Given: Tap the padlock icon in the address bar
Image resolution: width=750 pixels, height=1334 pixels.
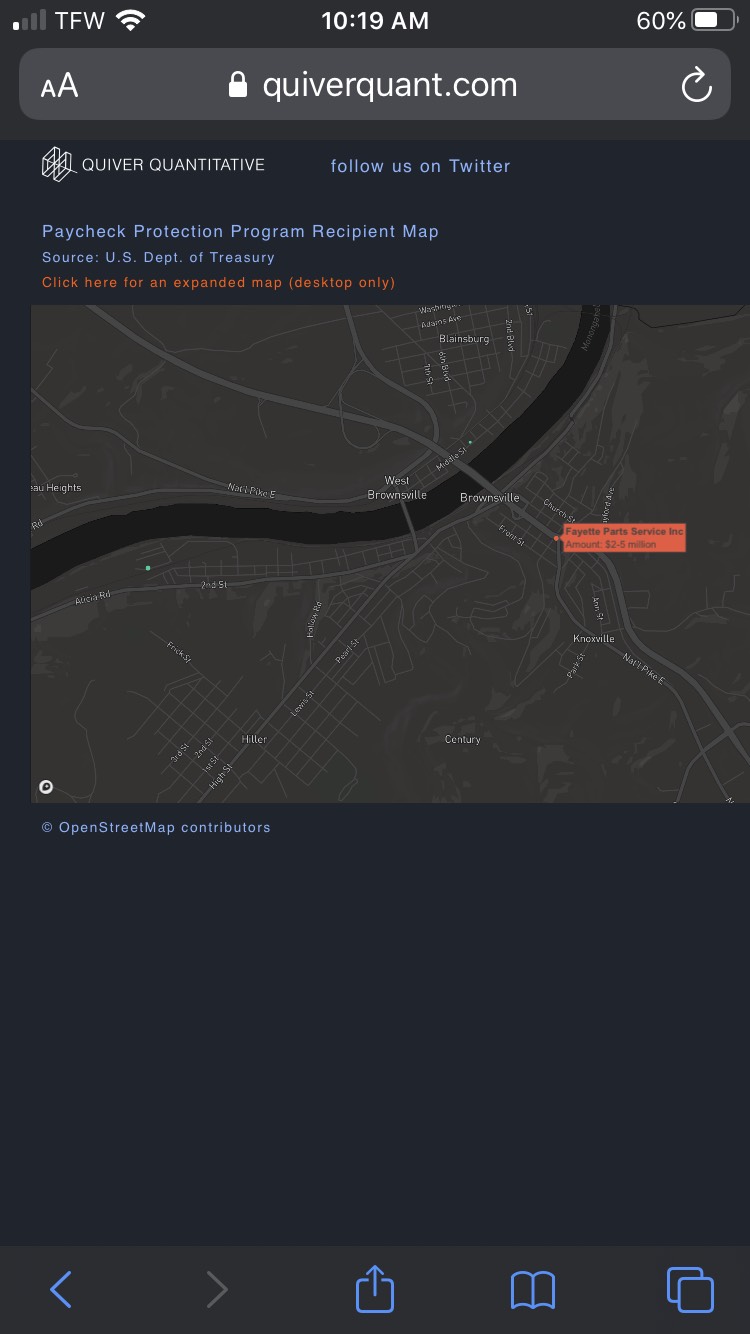Looking at the screenshot, I should click(x=238, y=85).
